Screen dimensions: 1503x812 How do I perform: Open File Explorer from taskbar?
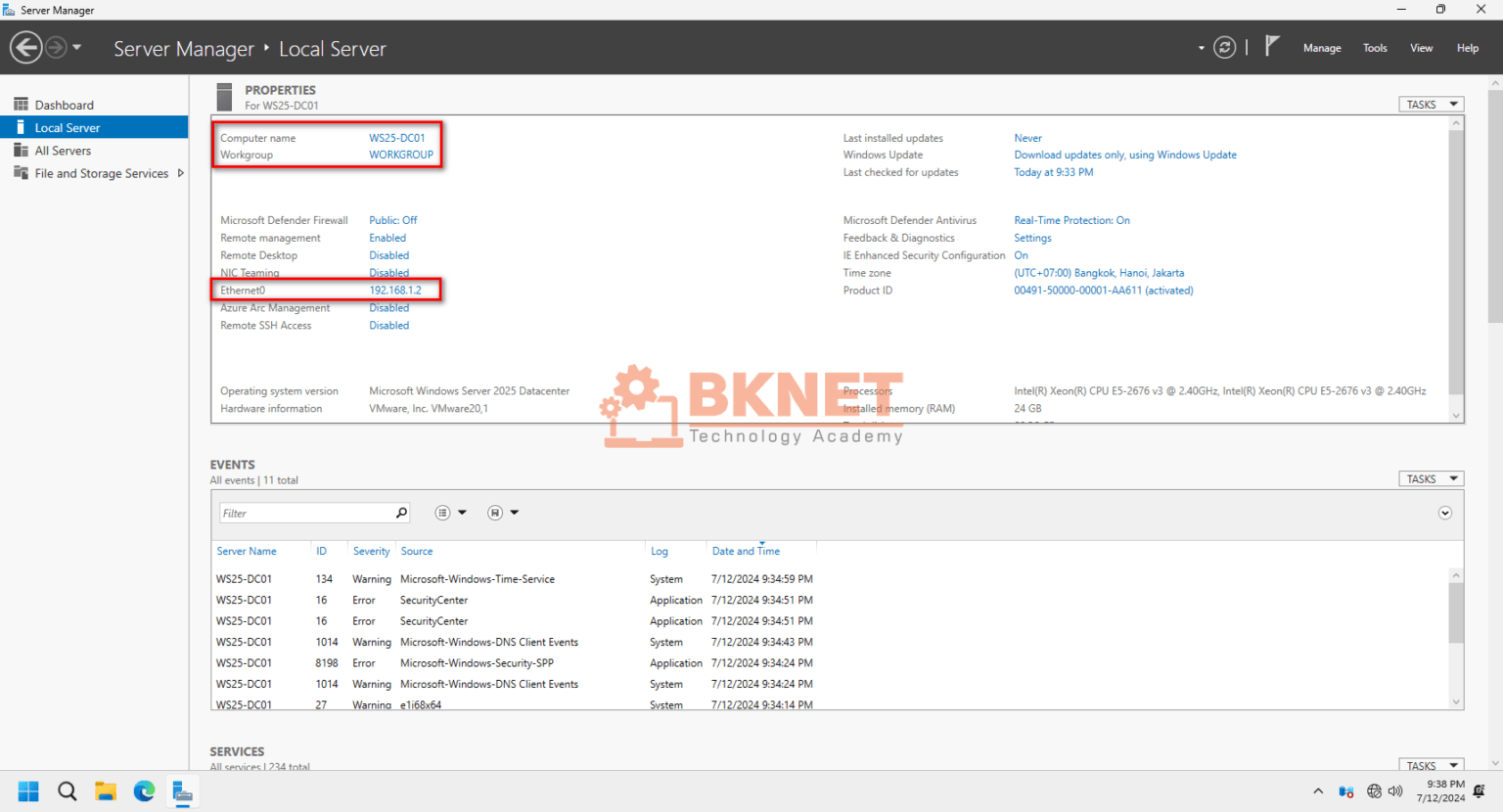pos(106,791)
